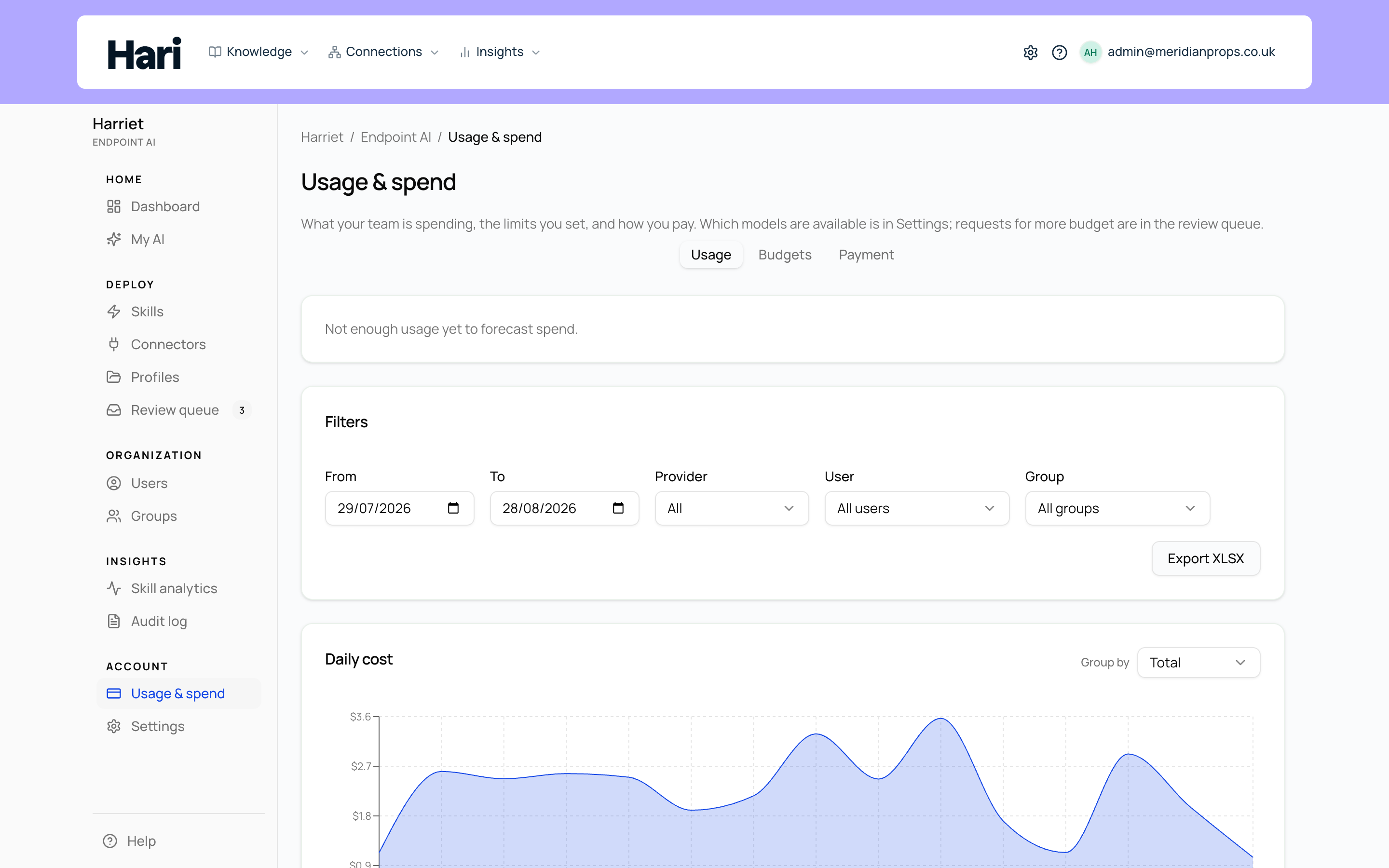Screen dimensions: 1389x868
Task: Click the Export XLSX button
Action: pyautogui.click(x=1205, y=558)
